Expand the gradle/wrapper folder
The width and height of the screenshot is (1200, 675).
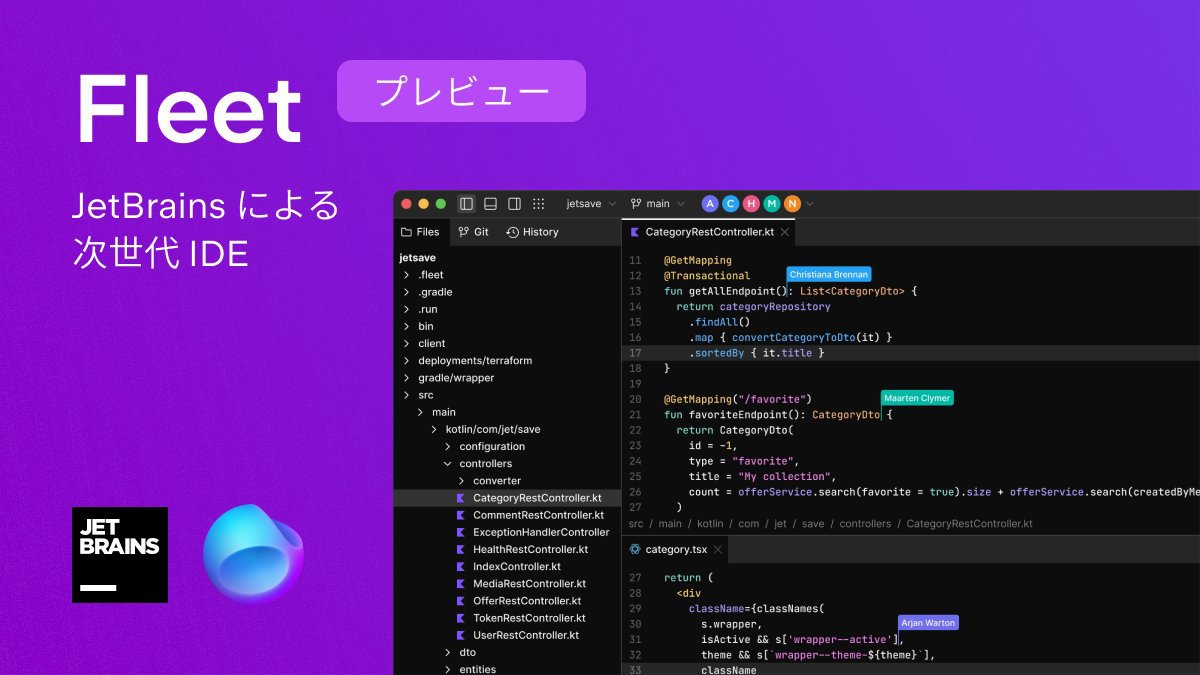406,378
